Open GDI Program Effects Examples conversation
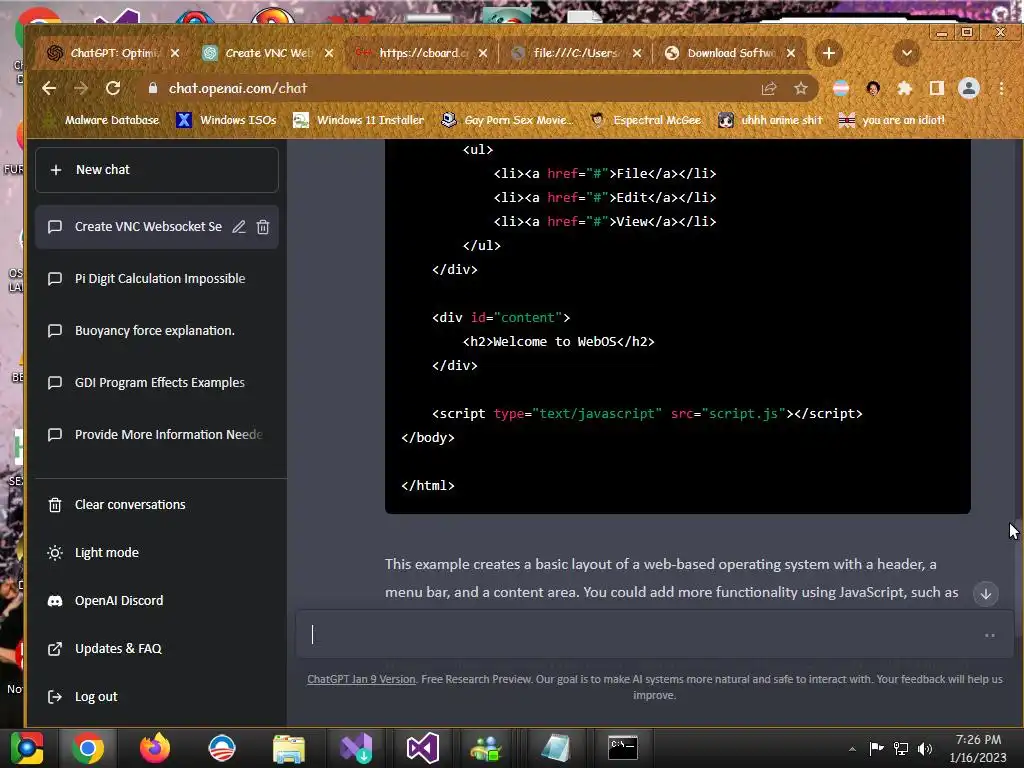Viewport: 1024px width, 768px height. click(x=157, y=383)
